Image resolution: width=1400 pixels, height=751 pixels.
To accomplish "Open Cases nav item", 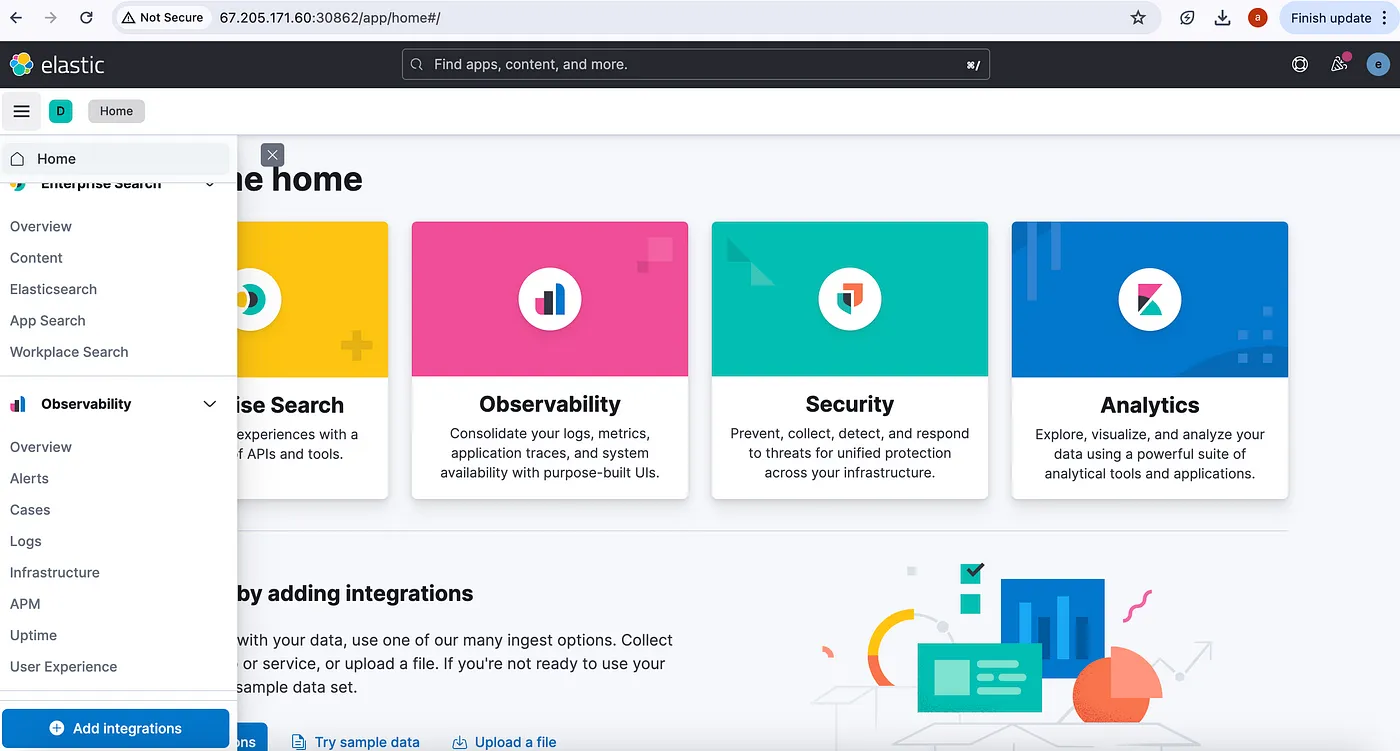I will pyautogui.click(x=30, y=510).
